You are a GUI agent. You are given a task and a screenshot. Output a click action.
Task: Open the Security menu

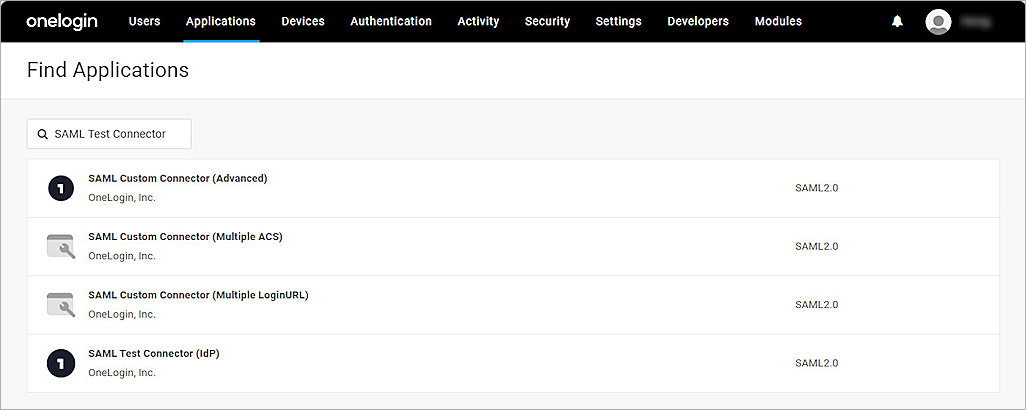(x=547, y=21)
